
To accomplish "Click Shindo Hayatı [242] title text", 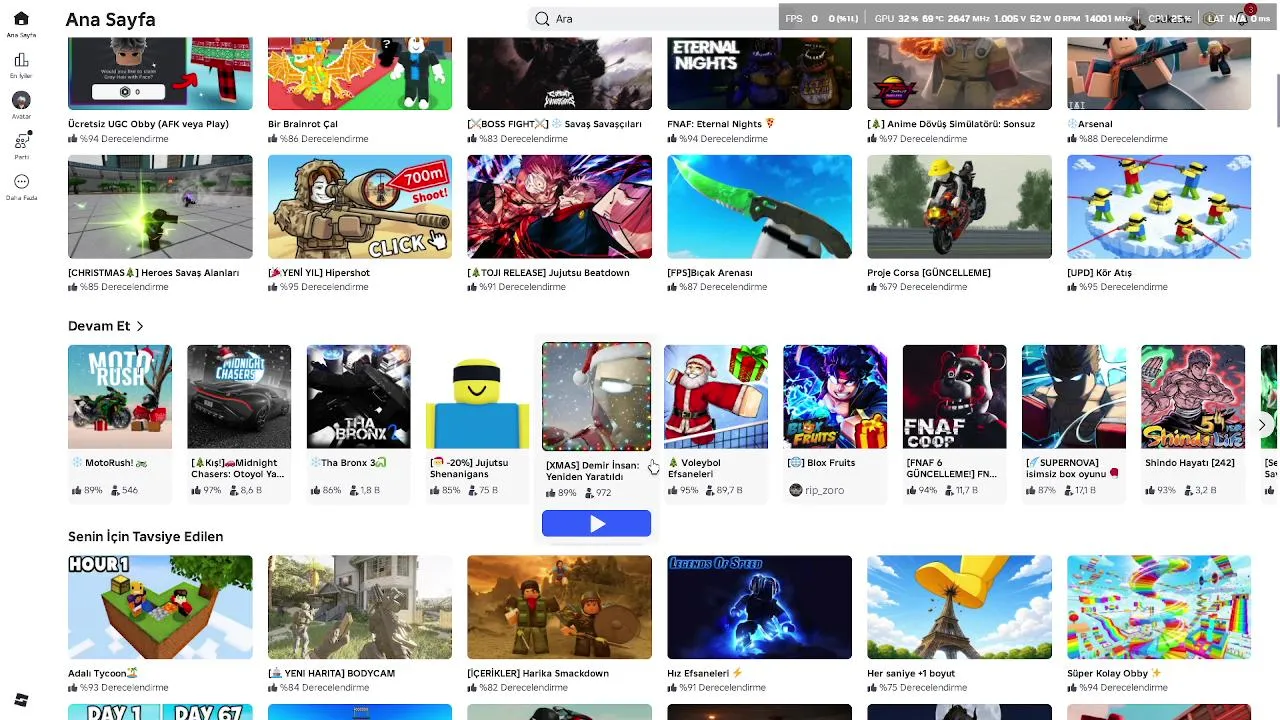I will point(1192,463).
